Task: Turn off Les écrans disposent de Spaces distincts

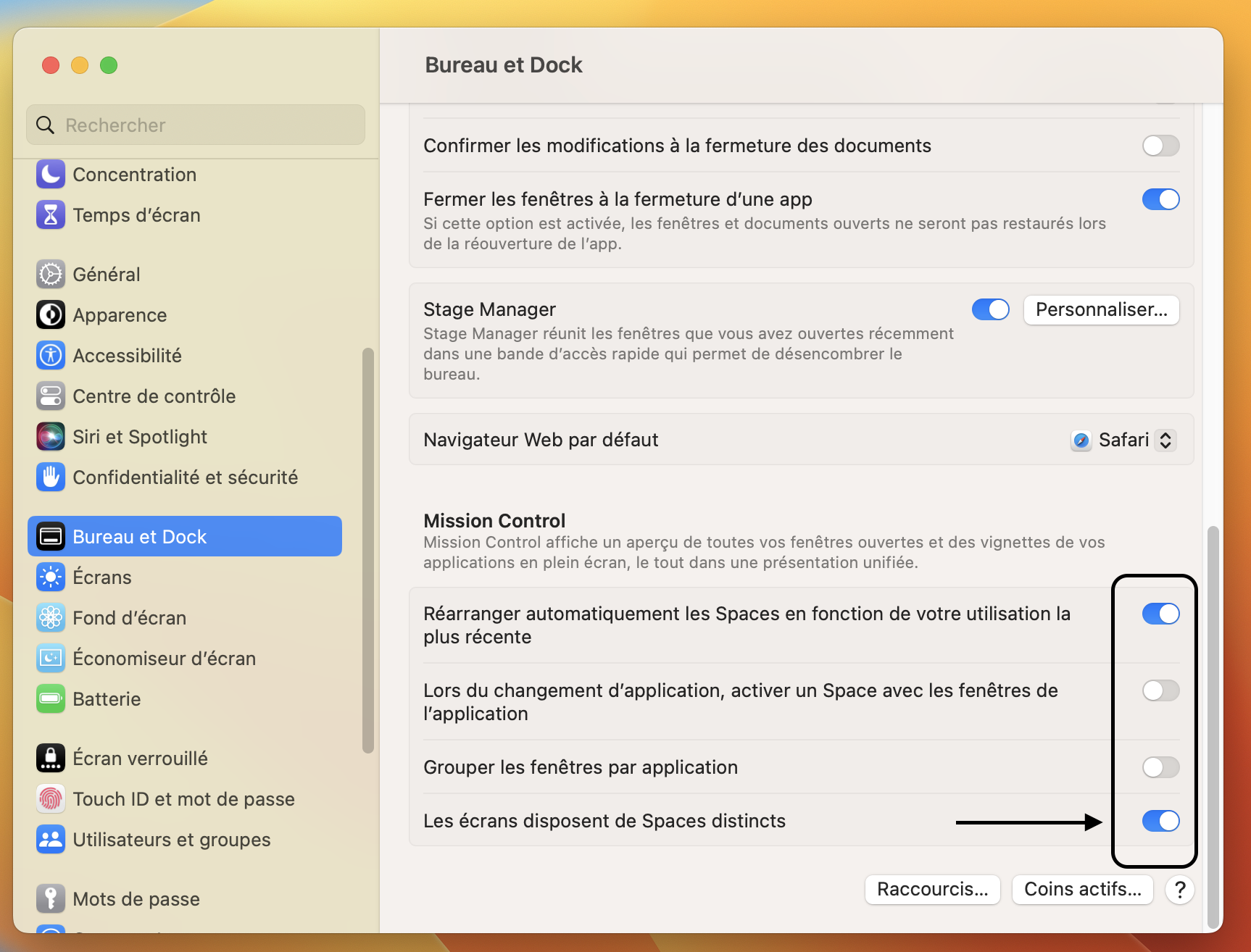Action: click(1160, 821)
